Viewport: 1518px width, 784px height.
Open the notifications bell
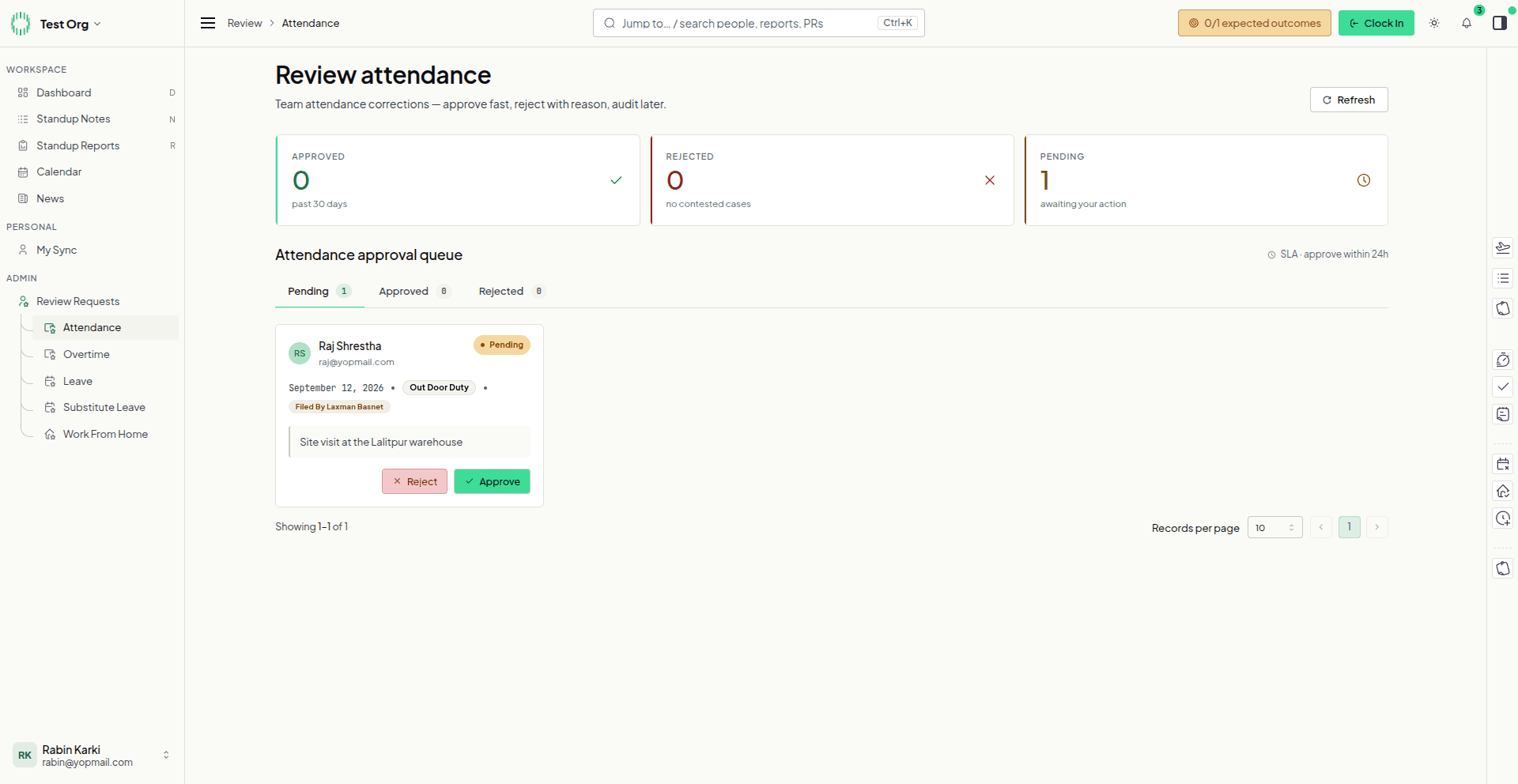1467,23
